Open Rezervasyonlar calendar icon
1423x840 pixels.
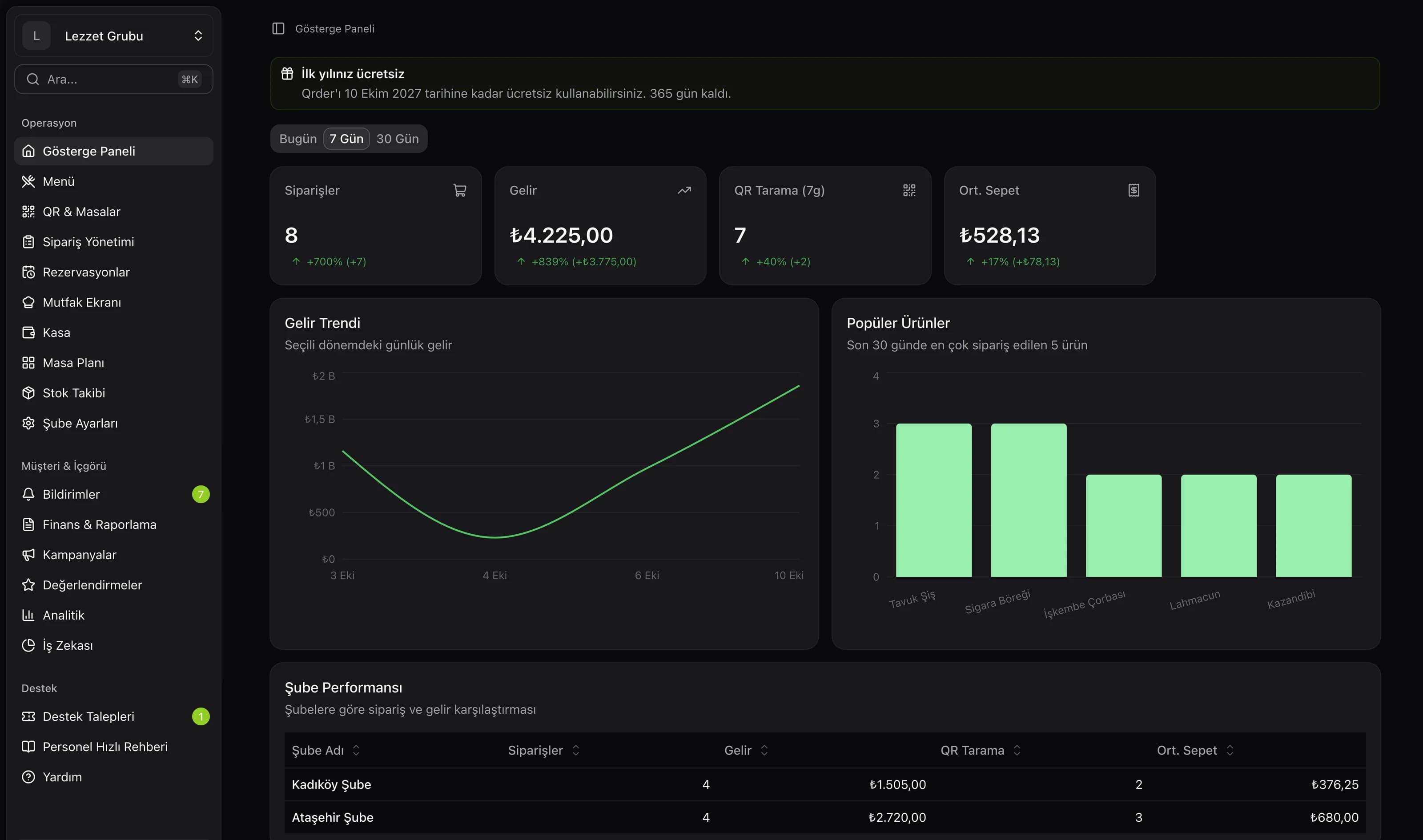pyautogui.click(x=28, y=272)
